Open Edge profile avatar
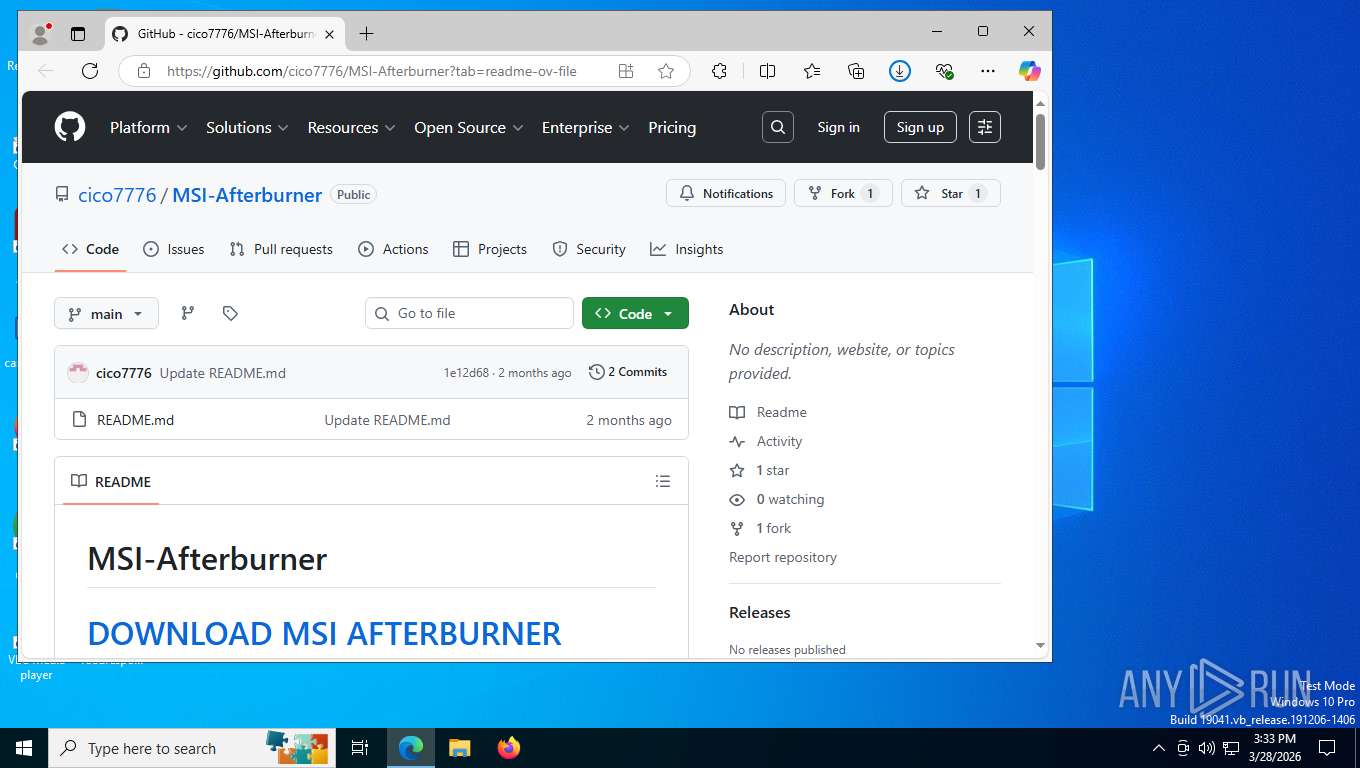This screenshot has height=768, width=1360. tap(41, 34)
